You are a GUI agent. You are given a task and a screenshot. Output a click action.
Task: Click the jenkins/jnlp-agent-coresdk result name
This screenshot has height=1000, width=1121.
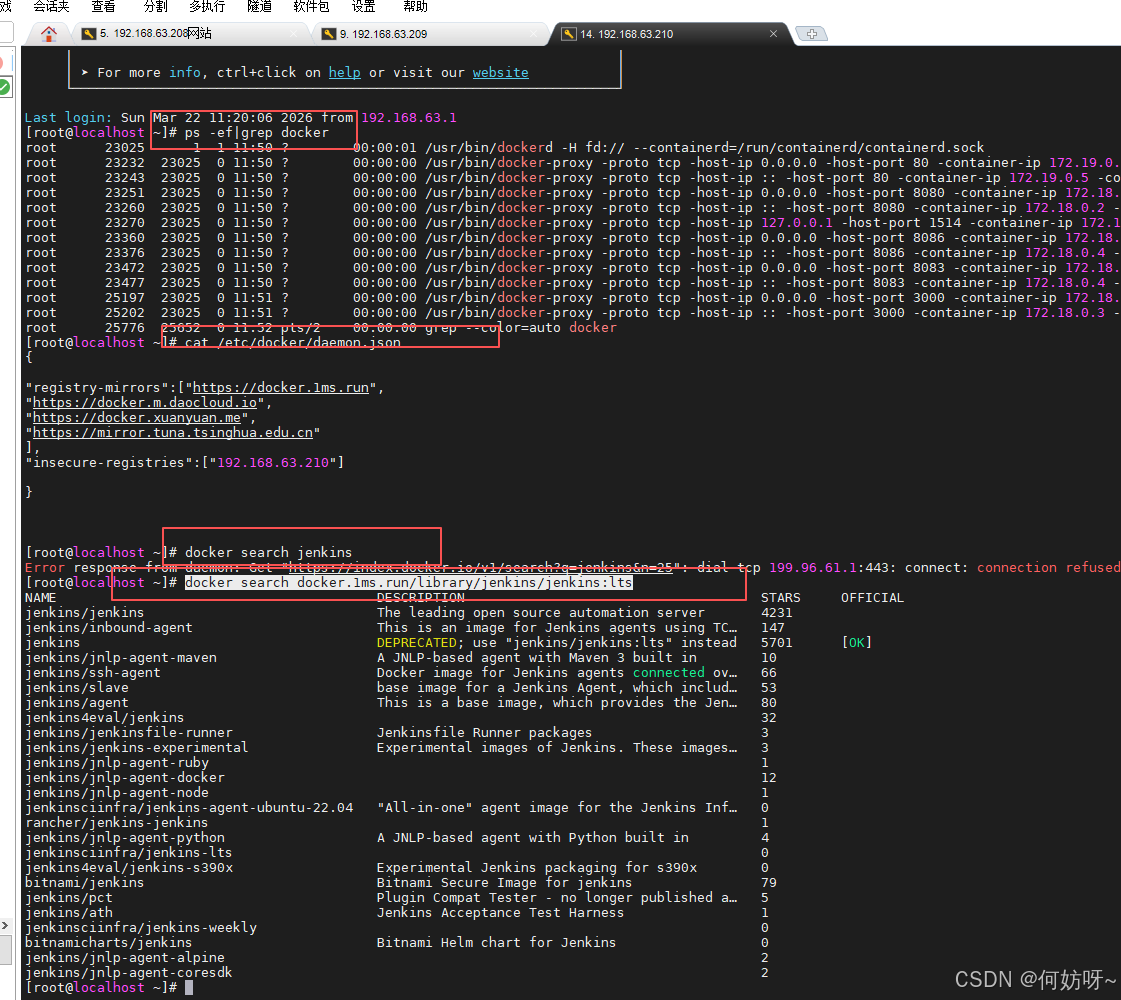tap(129, 973)
